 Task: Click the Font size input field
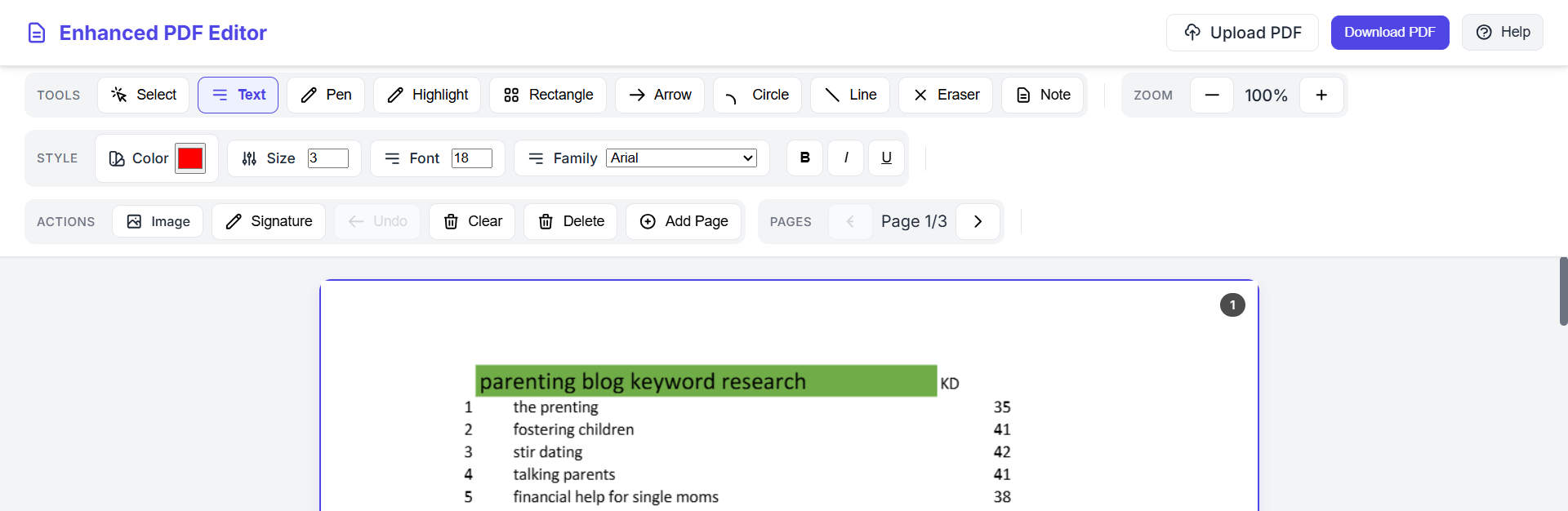click(x=471, y=158)
